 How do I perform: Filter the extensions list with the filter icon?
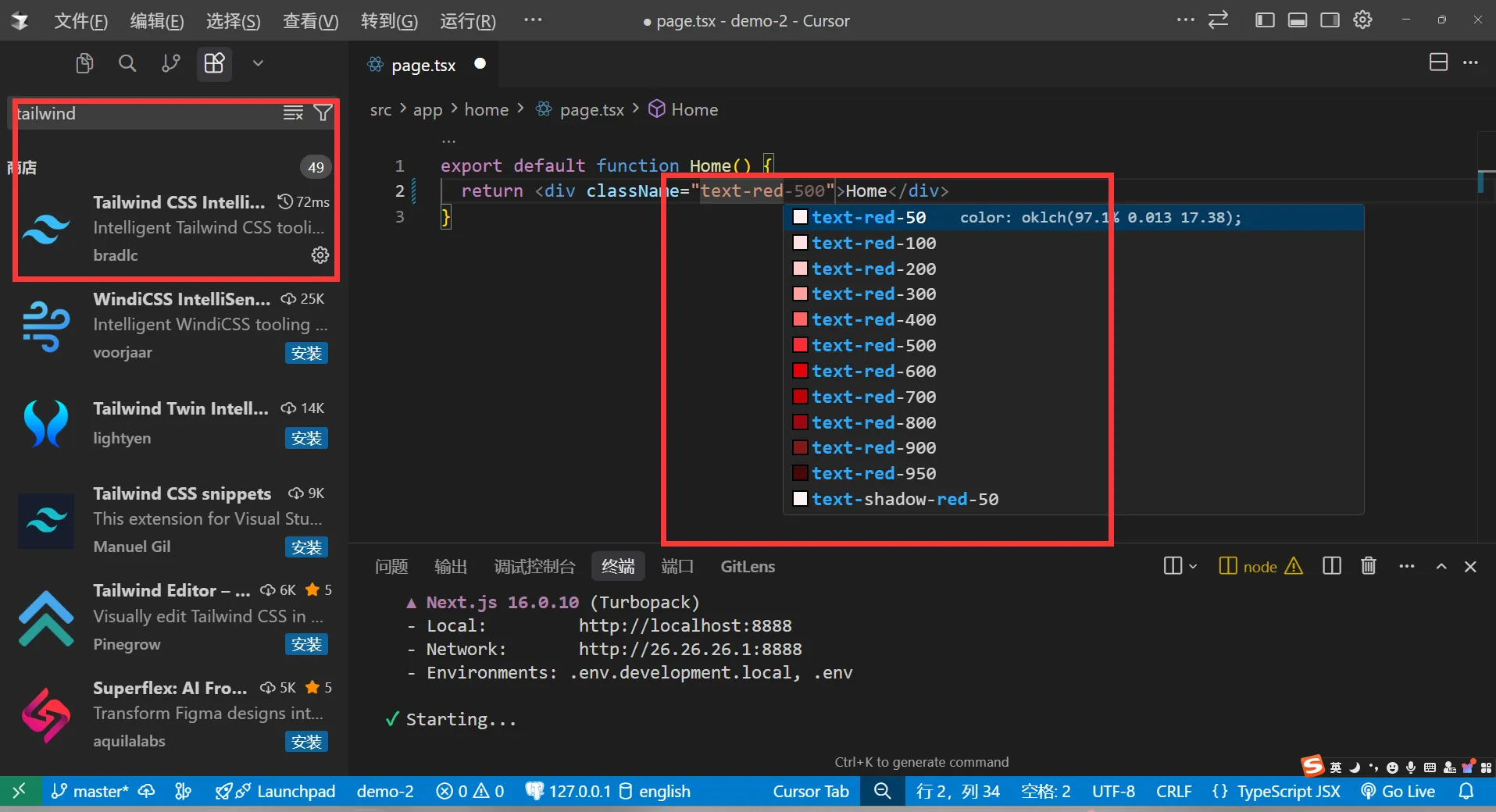tap(322, 113)
